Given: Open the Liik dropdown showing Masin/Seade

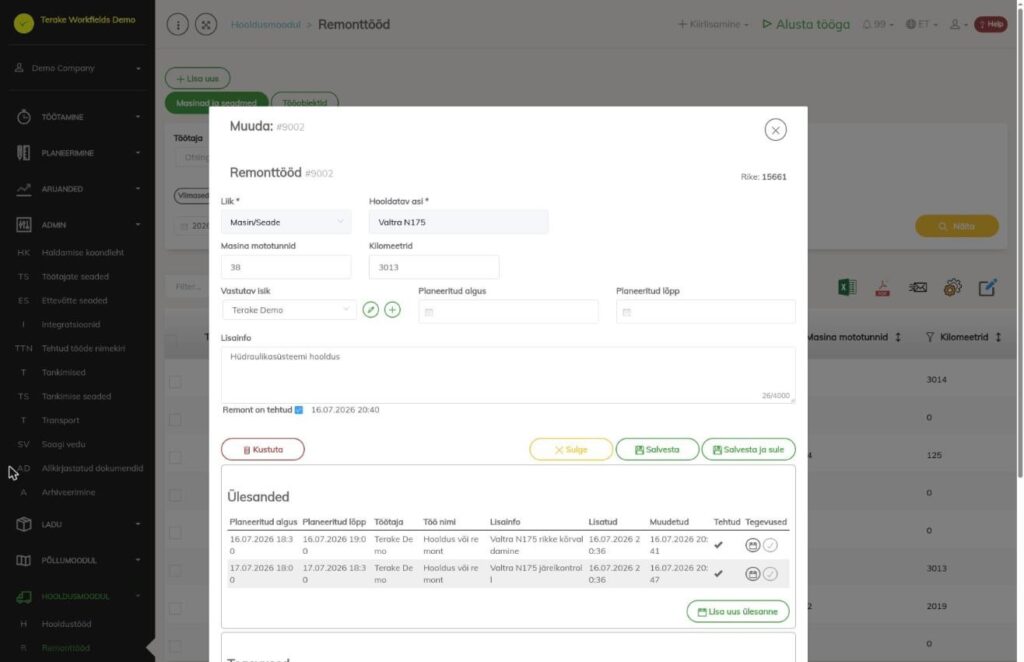Looking at the screenshot, I should point(286,223).
